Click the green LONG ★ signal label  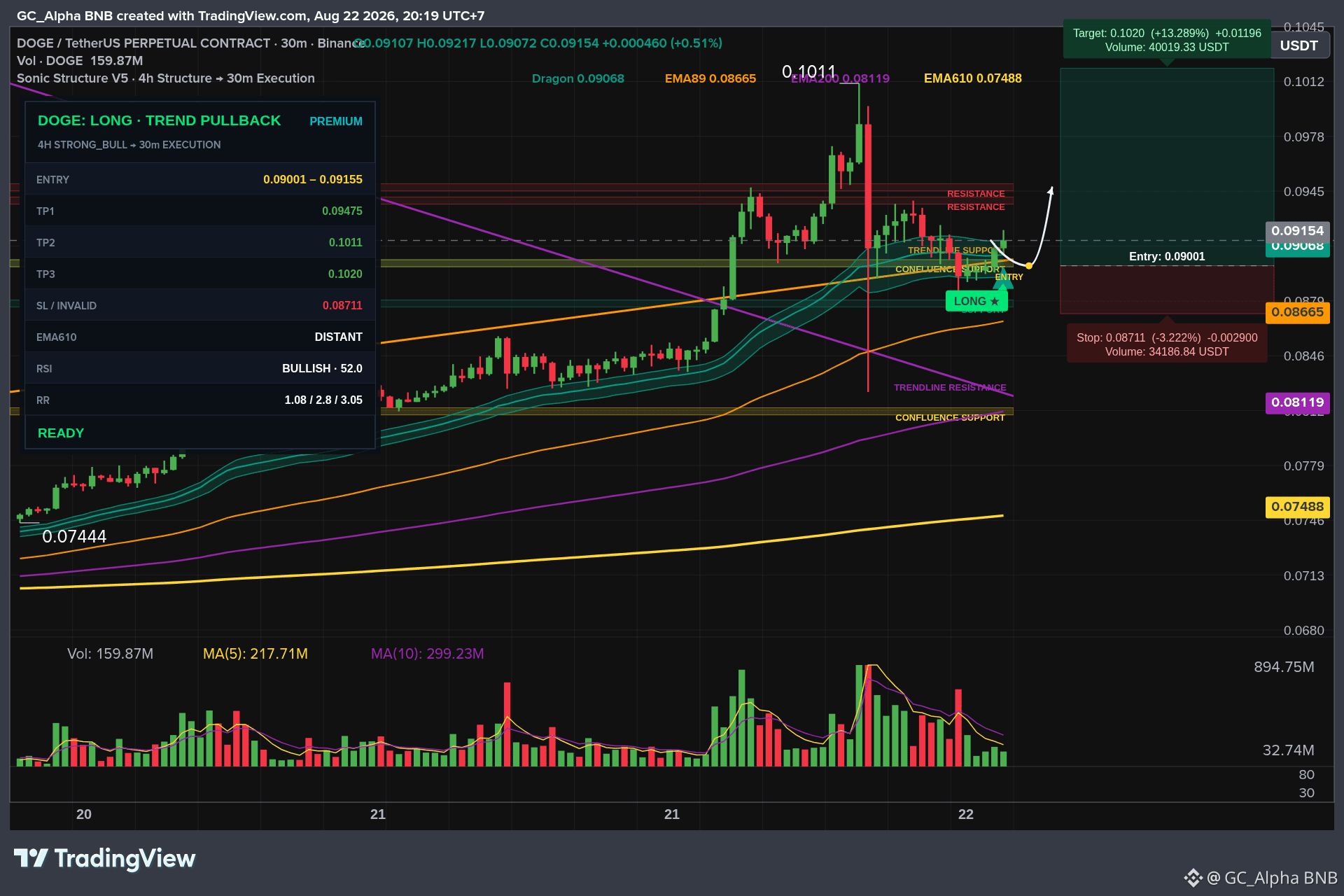coord(976,301)
